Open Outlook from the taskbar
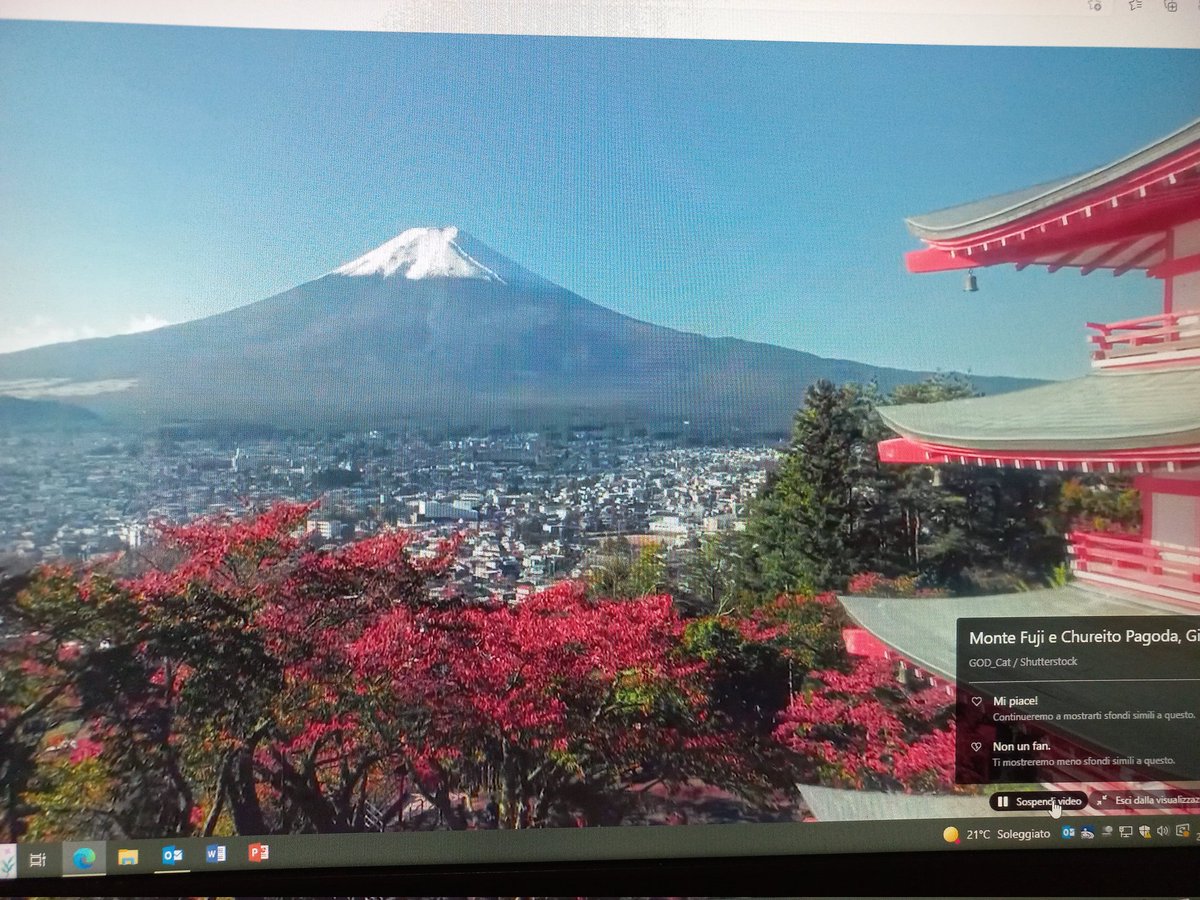The width and height of the screenshot is (1200, 900). tap(172, 855)
